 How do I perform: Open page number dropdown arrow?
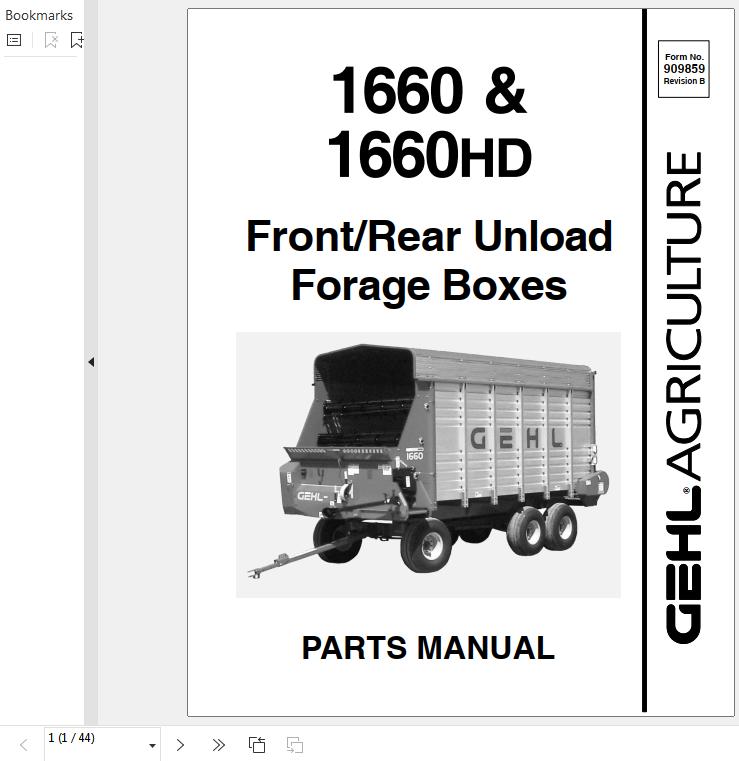[152, 745]
